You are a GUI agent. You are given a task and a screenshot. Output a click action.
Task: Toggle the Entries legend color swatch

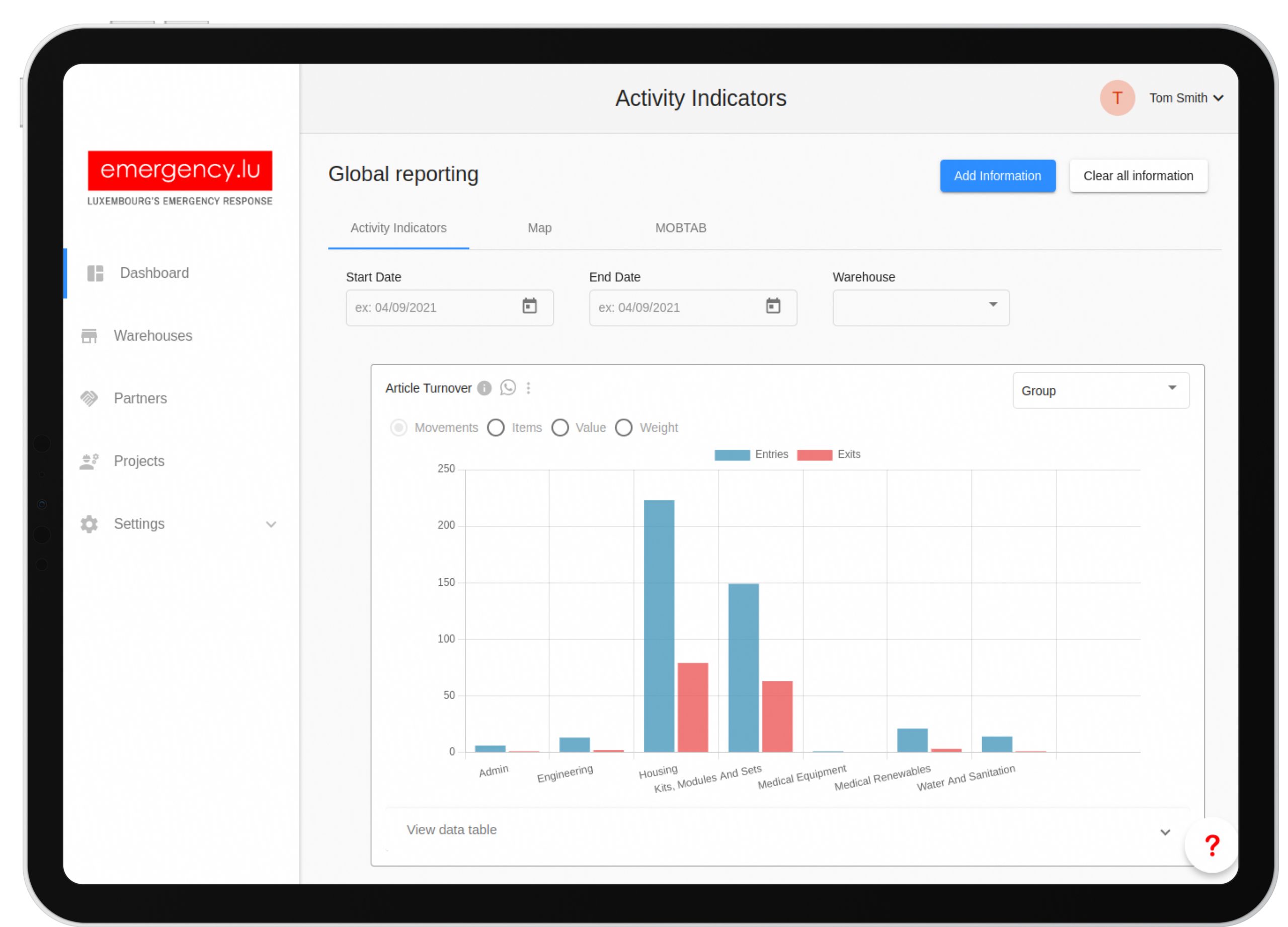732,455
